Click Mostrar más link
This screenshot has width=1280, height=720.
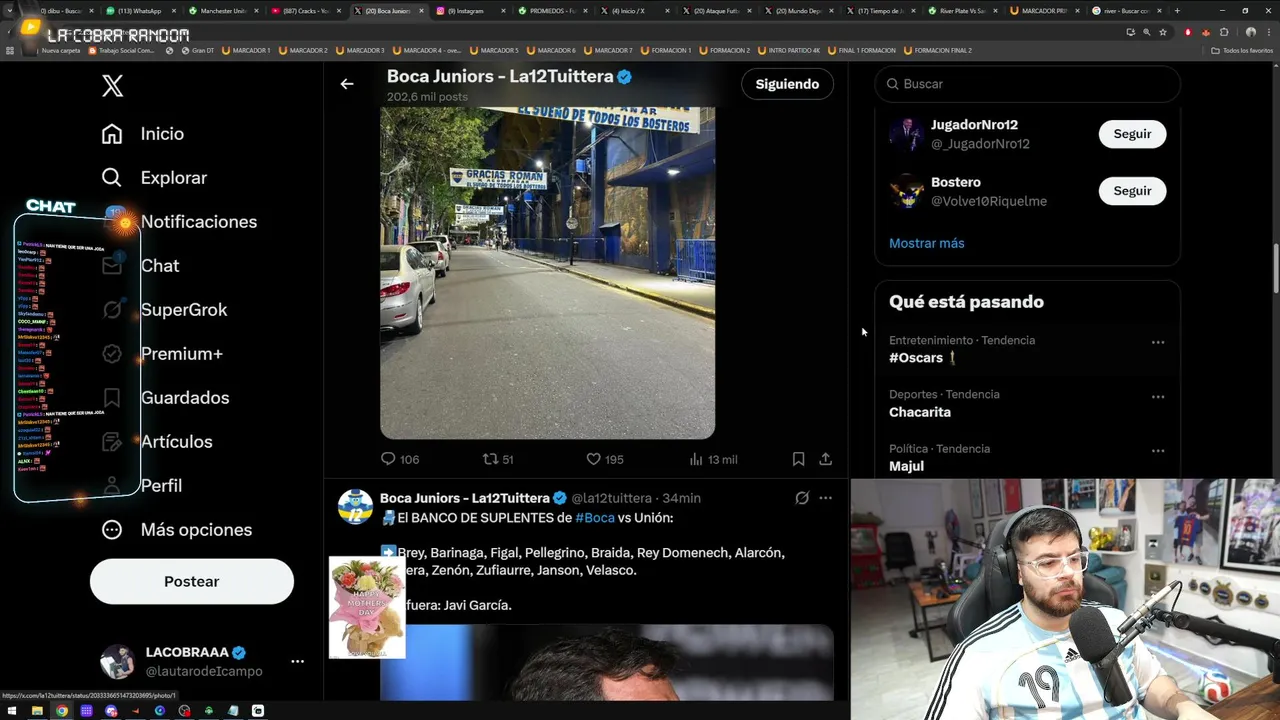pyautogui.click(x=927, y=243)
